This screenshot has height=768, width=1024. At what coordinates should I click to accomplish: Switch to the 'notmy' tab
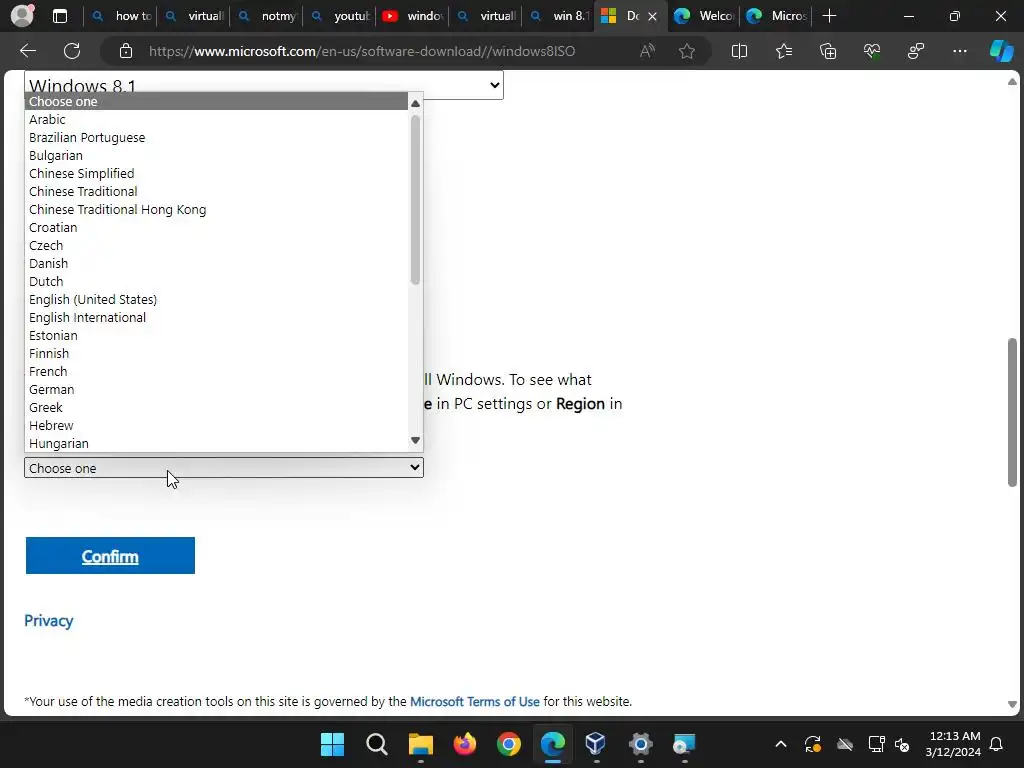[x=267, y=16]
